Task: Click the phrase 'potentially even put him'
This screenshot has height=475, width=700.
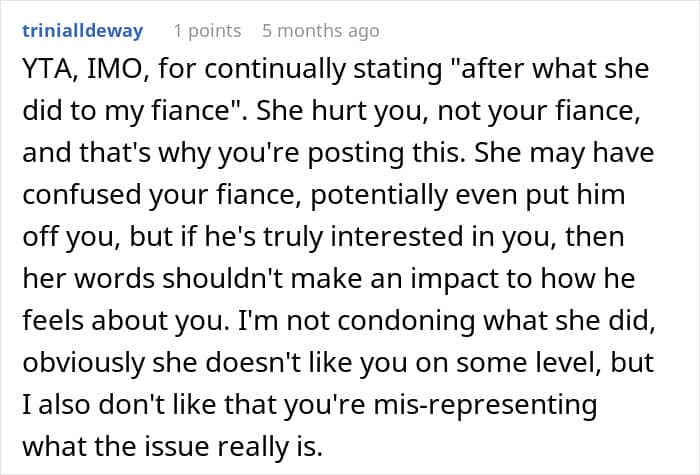Action: coord(467,195)
